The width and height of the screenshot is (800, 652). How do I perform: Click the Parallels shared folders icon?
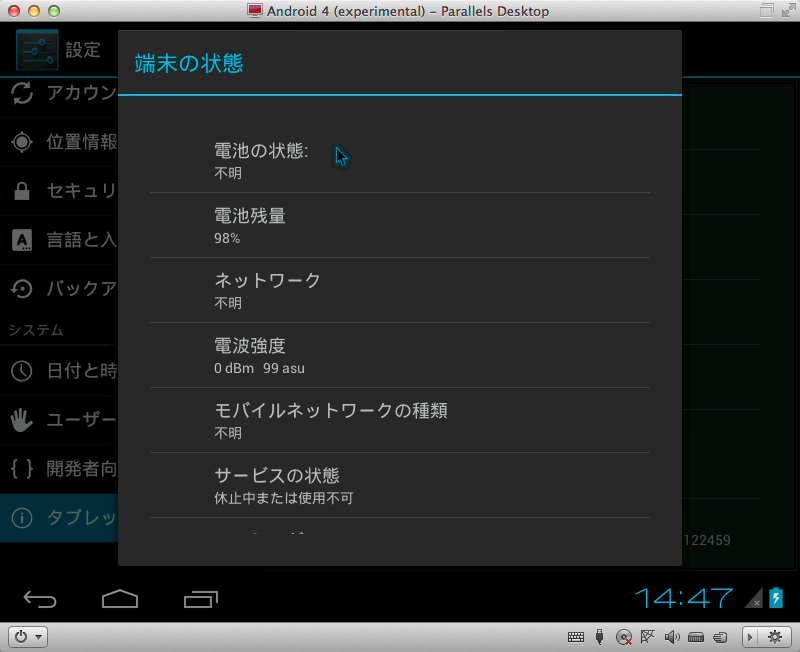pyautogui.click(x=720, y=637)
